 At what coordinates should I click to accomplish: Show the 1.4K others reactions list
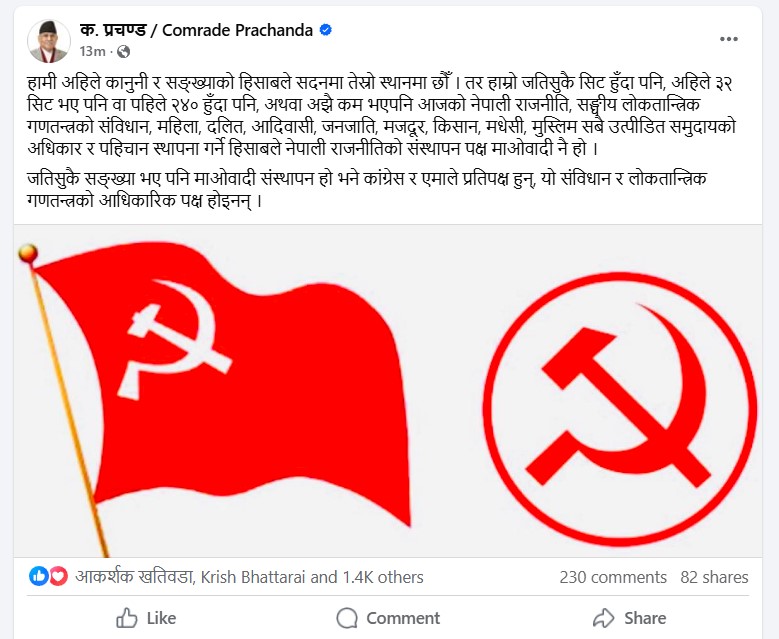click(x=383, y=577)
